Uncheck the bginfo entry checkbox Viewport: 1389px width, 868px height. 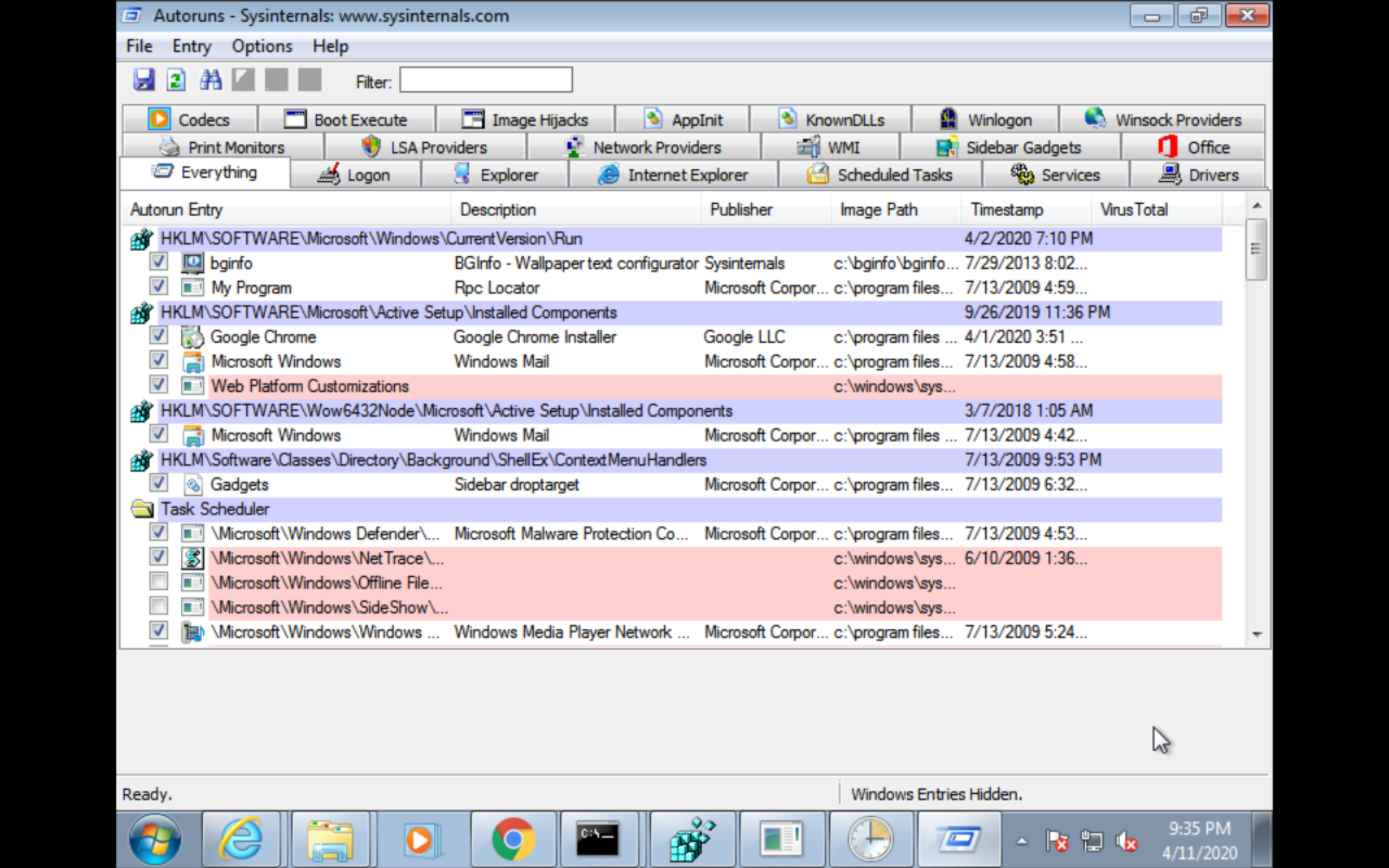click(158, 262)
